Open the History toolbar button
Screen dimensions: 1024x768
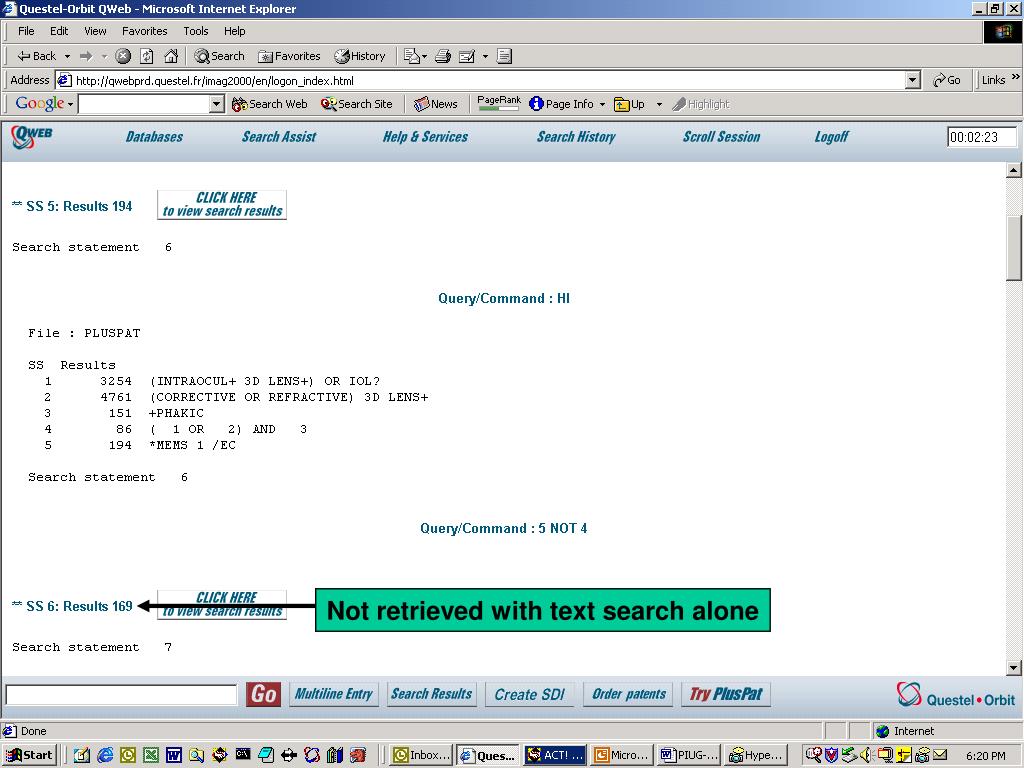(360, 56)
